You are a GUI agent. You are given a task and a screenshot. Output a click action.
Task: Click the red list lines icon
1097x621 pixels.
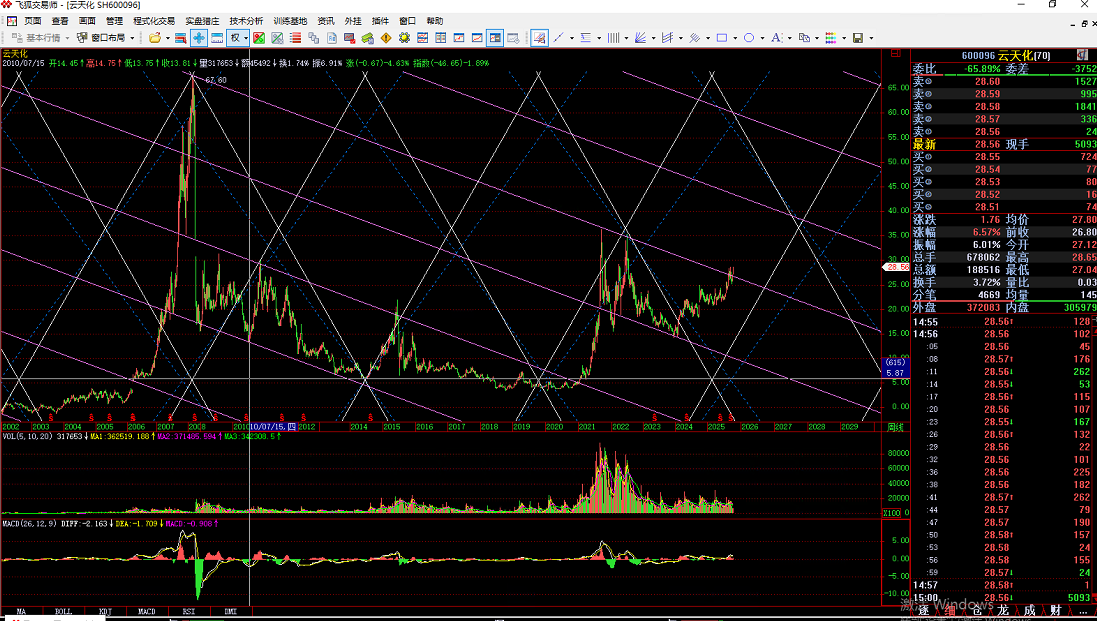click(295, 38)
